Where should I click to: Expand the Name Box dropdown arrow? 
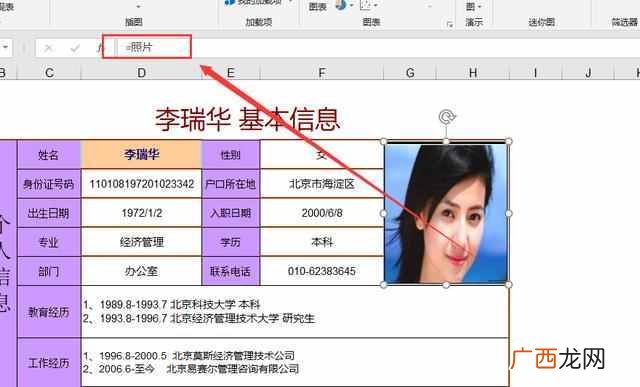[5, 47]
